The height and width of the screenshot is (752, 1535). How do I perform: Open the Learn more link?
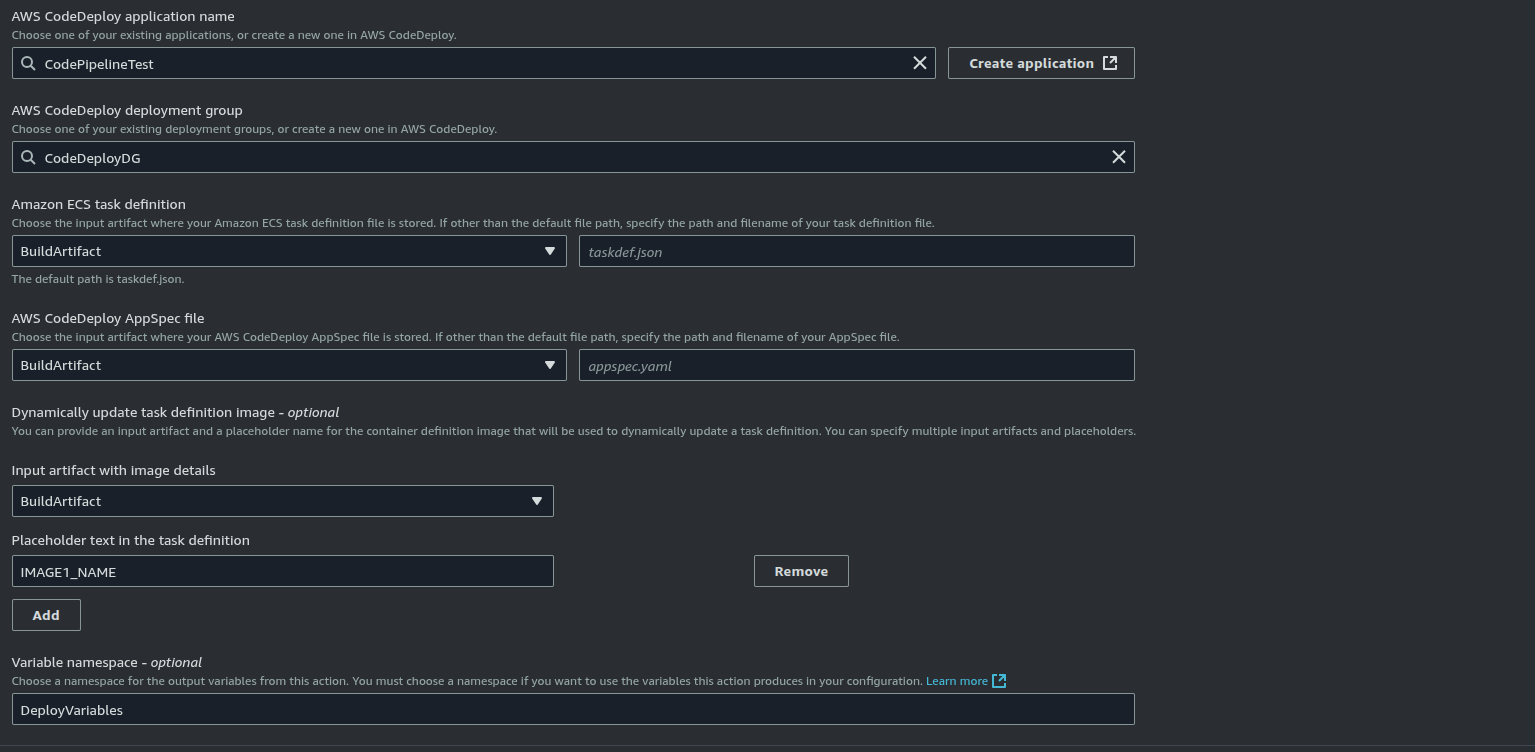957,681
